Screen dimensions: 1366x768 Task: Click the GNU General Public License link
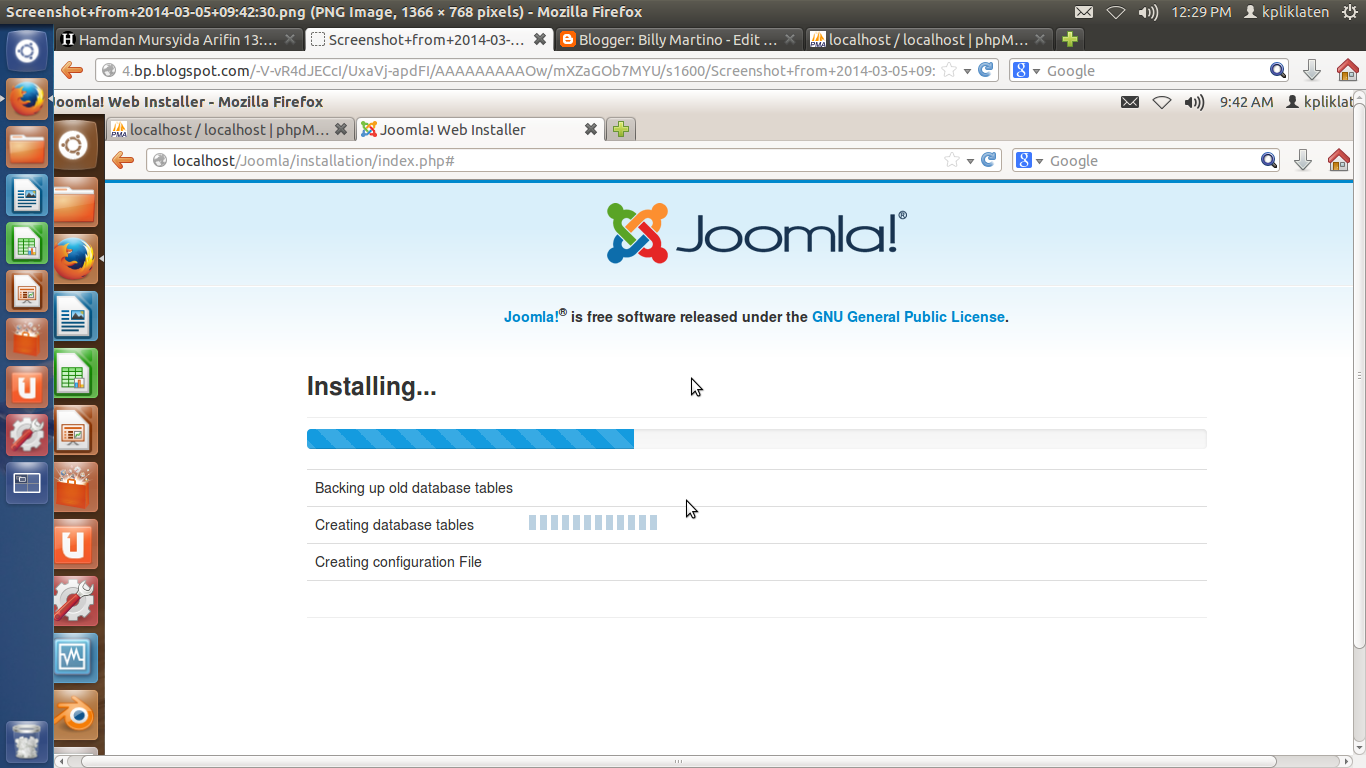908,317
